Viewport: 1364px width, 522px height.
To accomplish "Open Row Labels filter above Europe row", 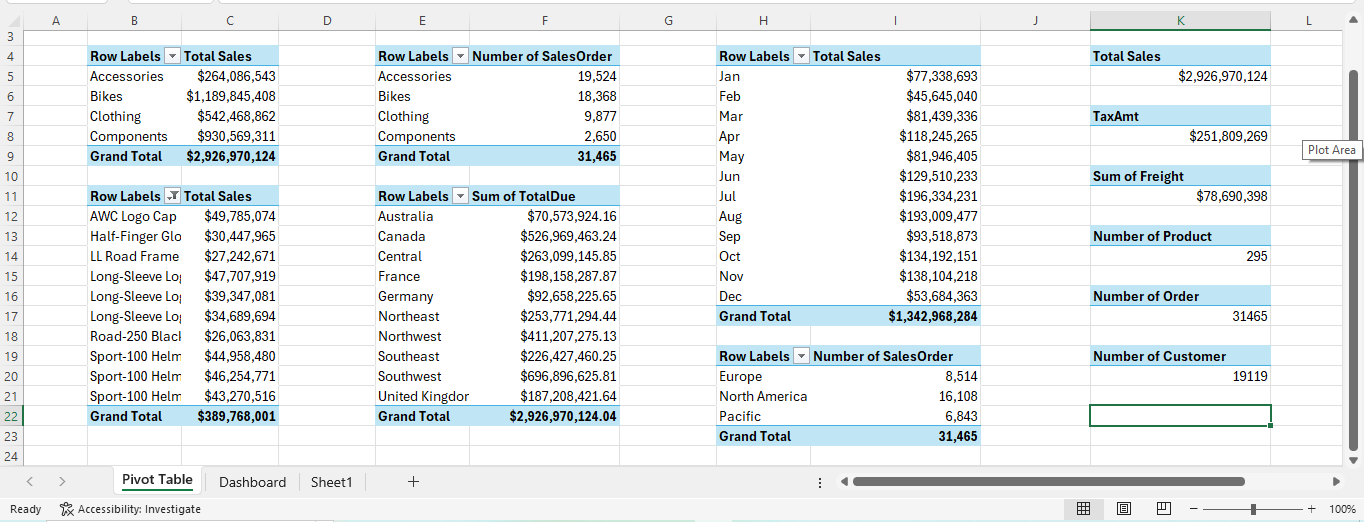I will [x=801, y=357].
